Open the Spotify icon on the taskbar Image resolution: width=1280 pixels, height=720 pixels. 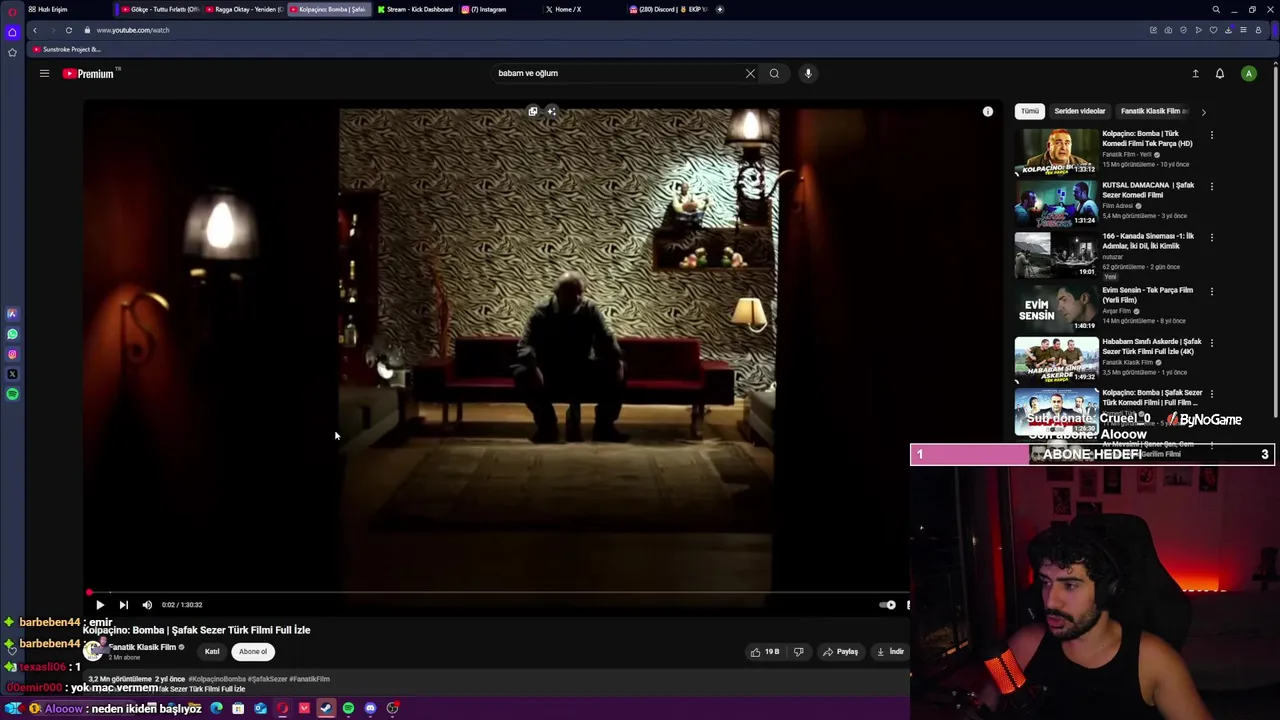(x=348, y=708)
